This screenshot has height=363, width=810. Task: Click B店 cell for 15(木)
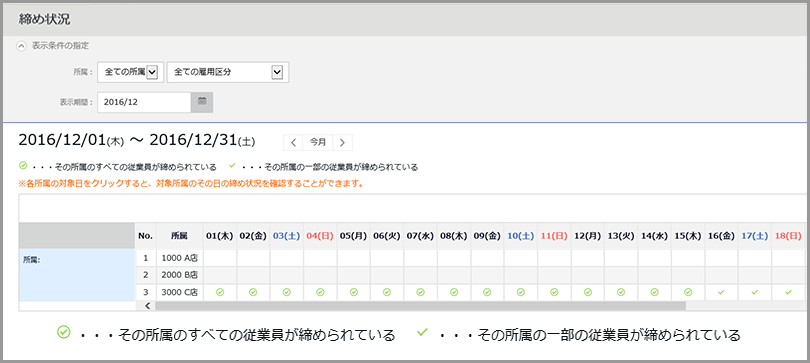(x=688, y=275)
